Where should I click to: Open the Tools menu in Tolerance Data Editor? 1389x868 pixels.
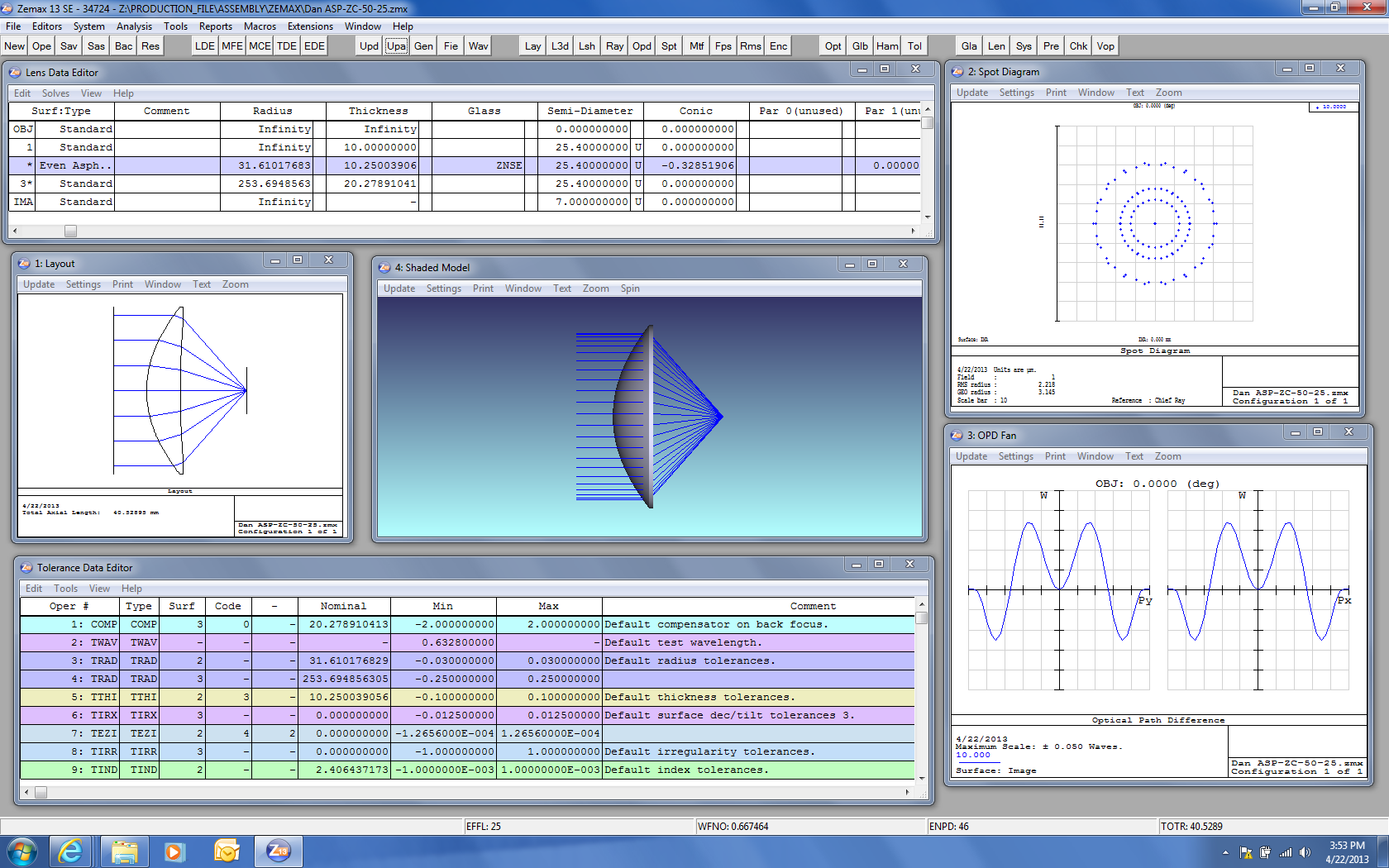65,589
